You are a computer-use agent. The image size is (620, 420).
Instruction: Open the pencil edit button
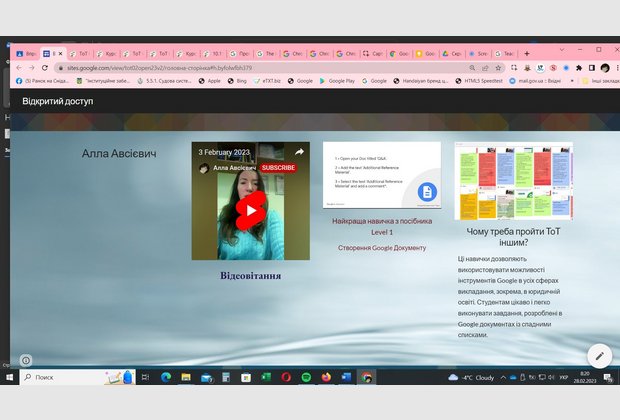[598, 355]
